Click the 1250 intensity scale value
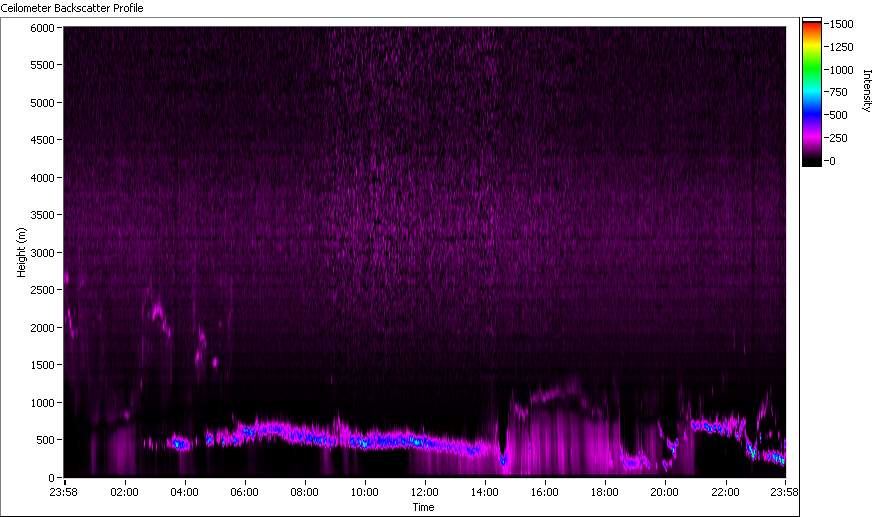Image resolution: width=876 pixels, height=517 pixels. pos(842,47)
